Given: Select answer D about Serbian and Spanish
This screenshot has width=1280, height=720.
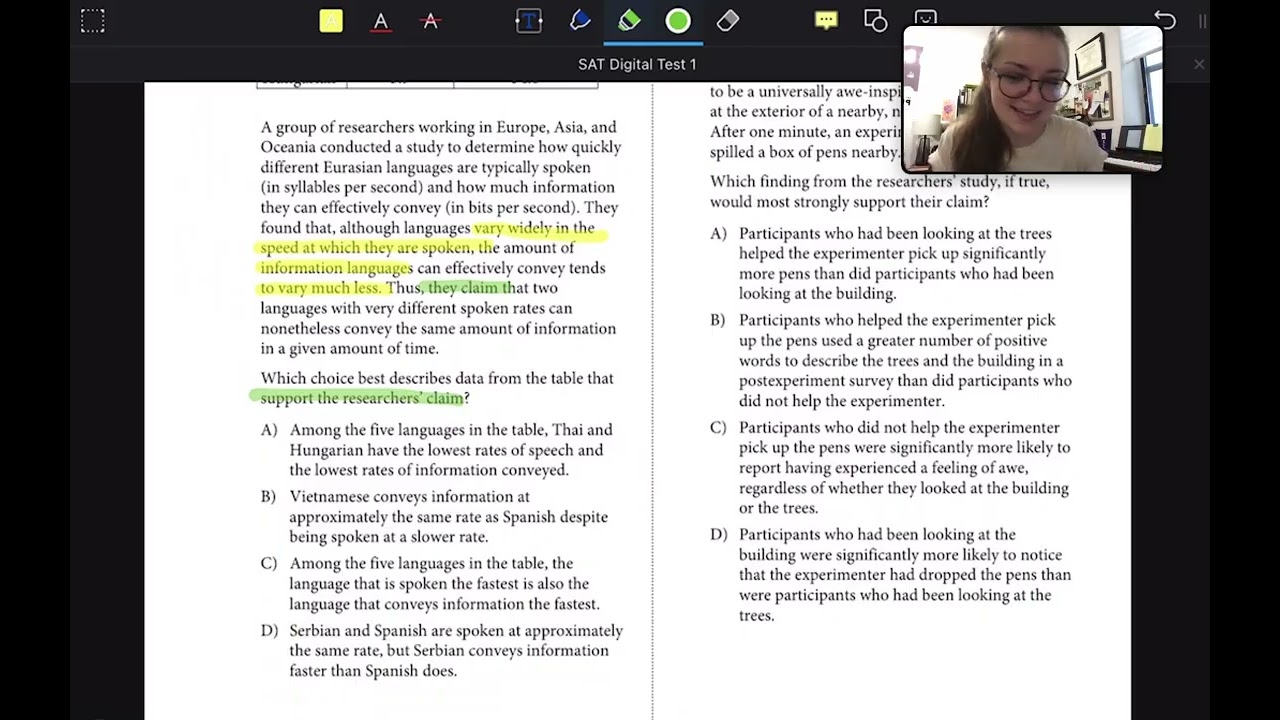Looking at the screenshot, I should coord(441,651).
